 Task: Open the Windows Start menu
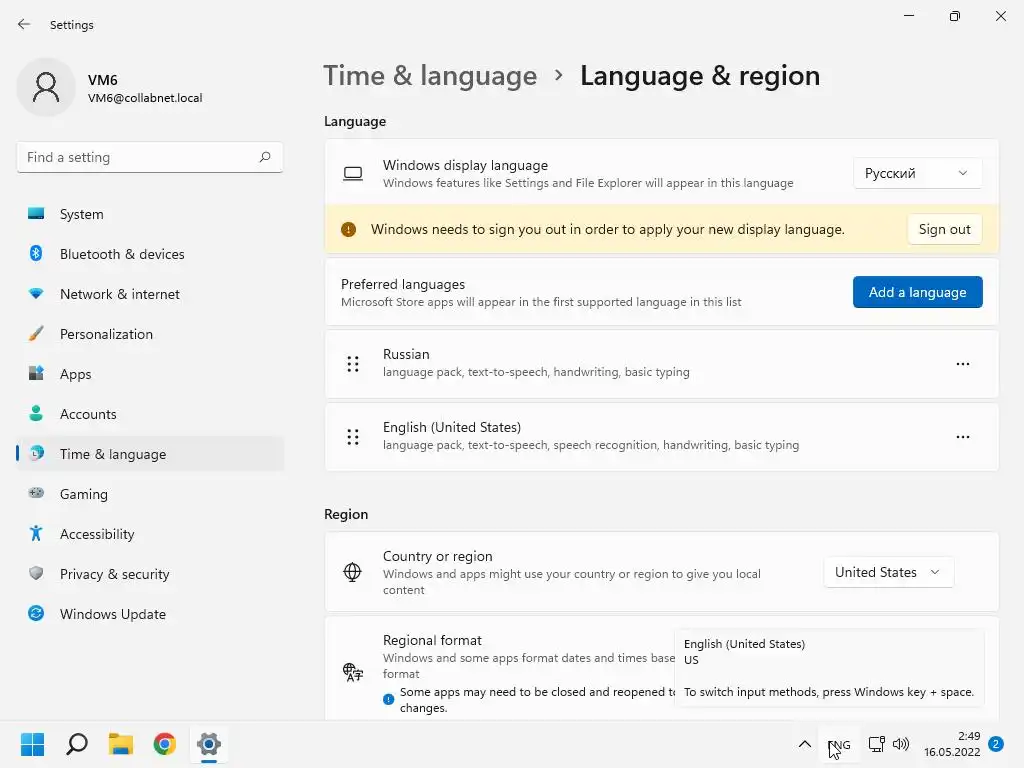coord(32,744)
